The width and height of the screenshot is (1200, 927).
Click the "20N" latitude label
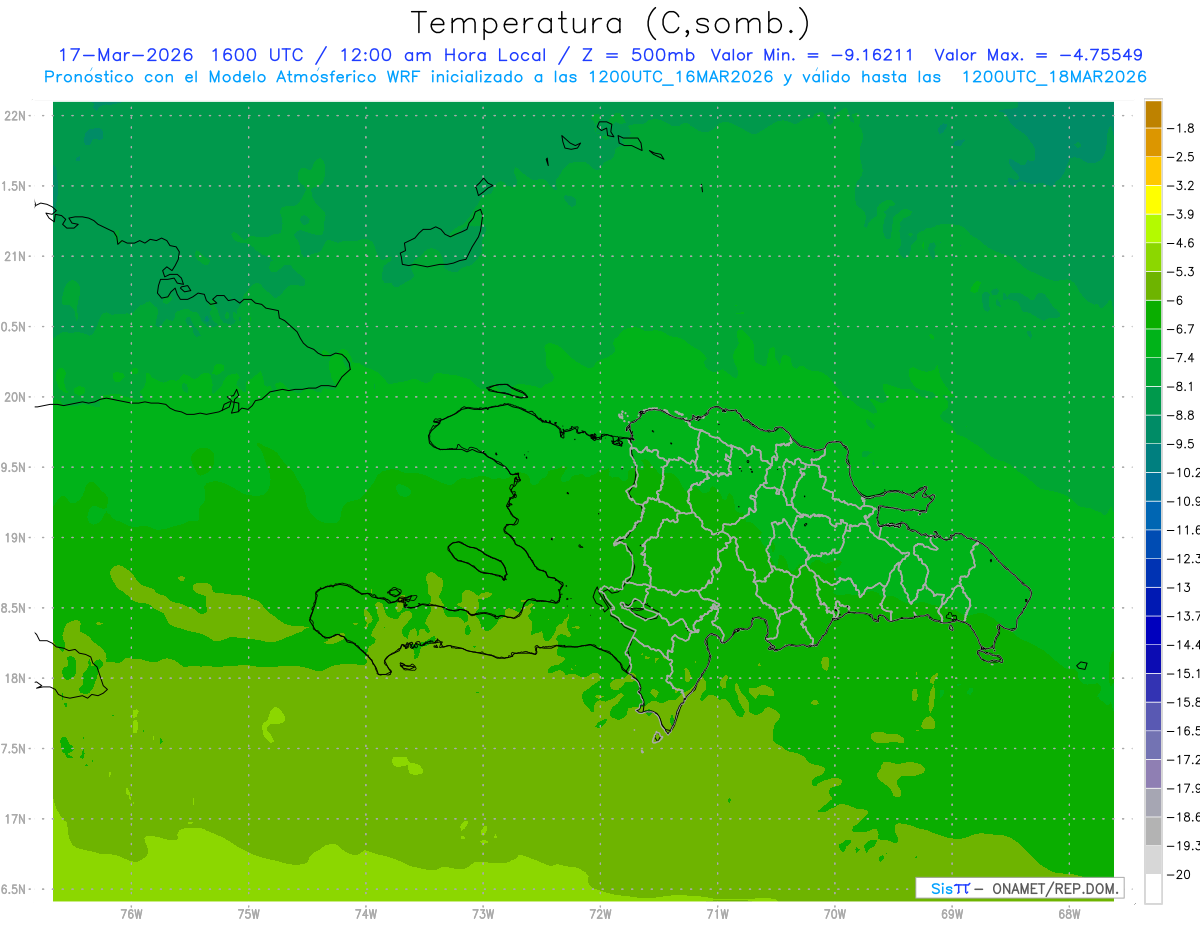coord(14,397)
